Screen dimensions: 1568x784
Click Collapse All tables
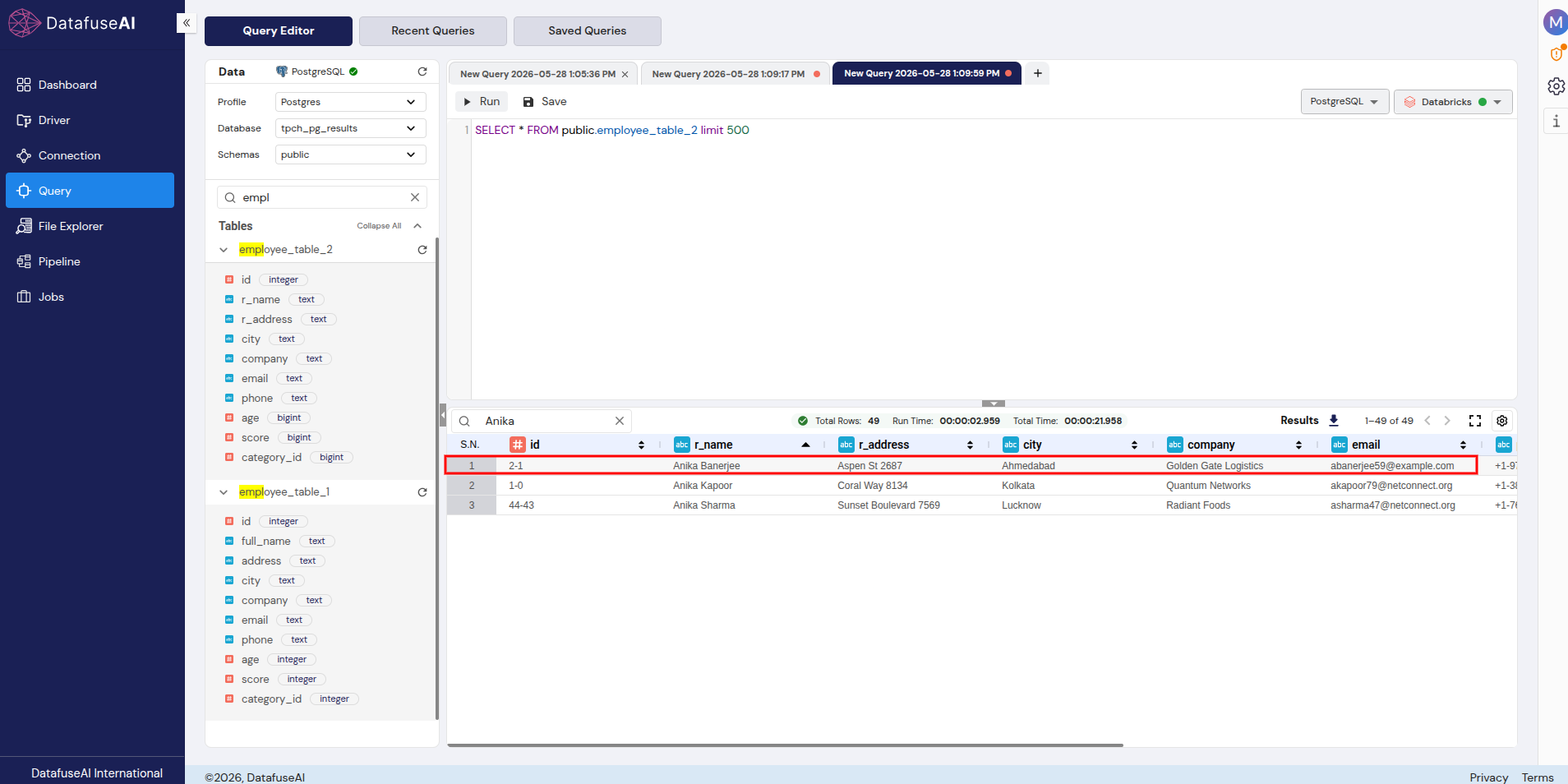pyautogui.click(x=379, y=226)
